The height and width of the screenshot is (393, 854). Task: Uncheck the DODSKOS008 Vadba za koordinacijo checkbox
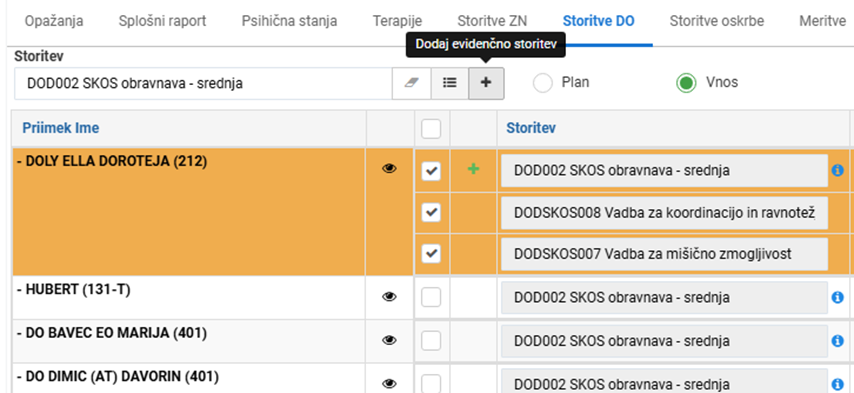[431, 213]
